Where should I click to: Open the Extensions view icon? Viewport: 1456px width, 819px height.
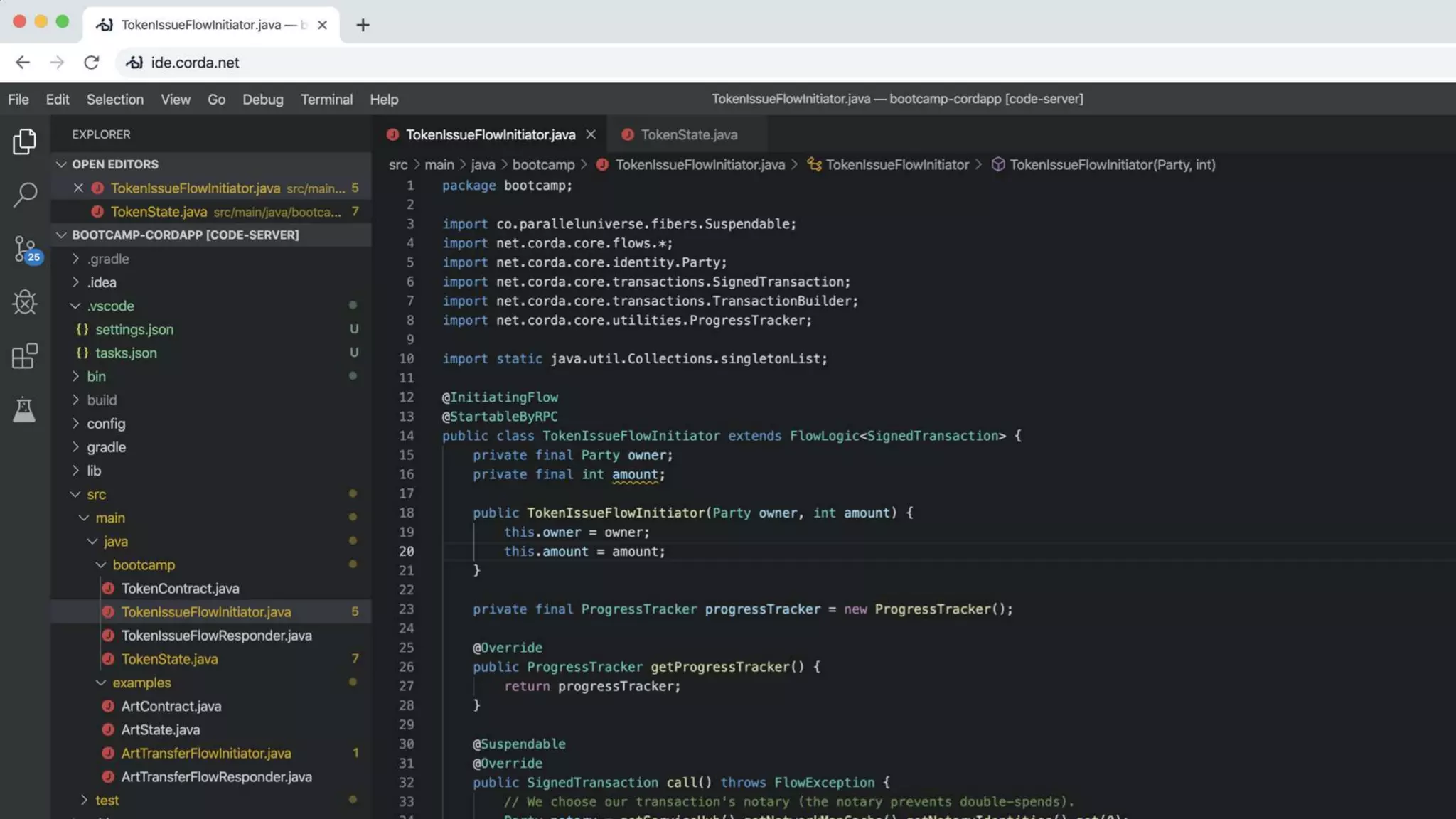[24, 355]
